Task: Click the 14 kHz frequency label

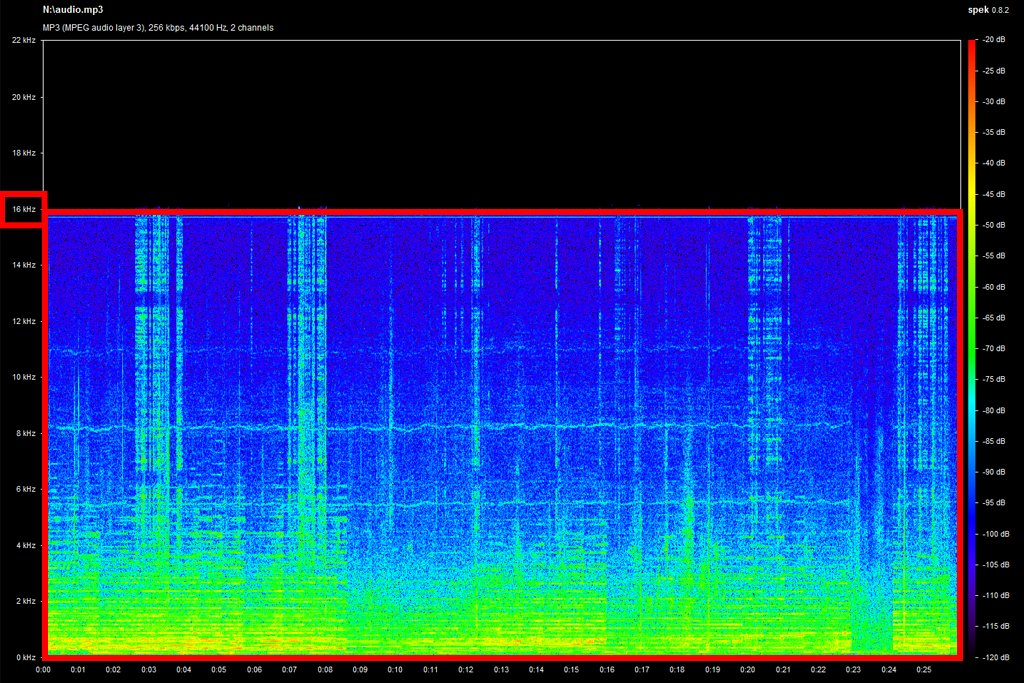Action: [x=24, y=265]
